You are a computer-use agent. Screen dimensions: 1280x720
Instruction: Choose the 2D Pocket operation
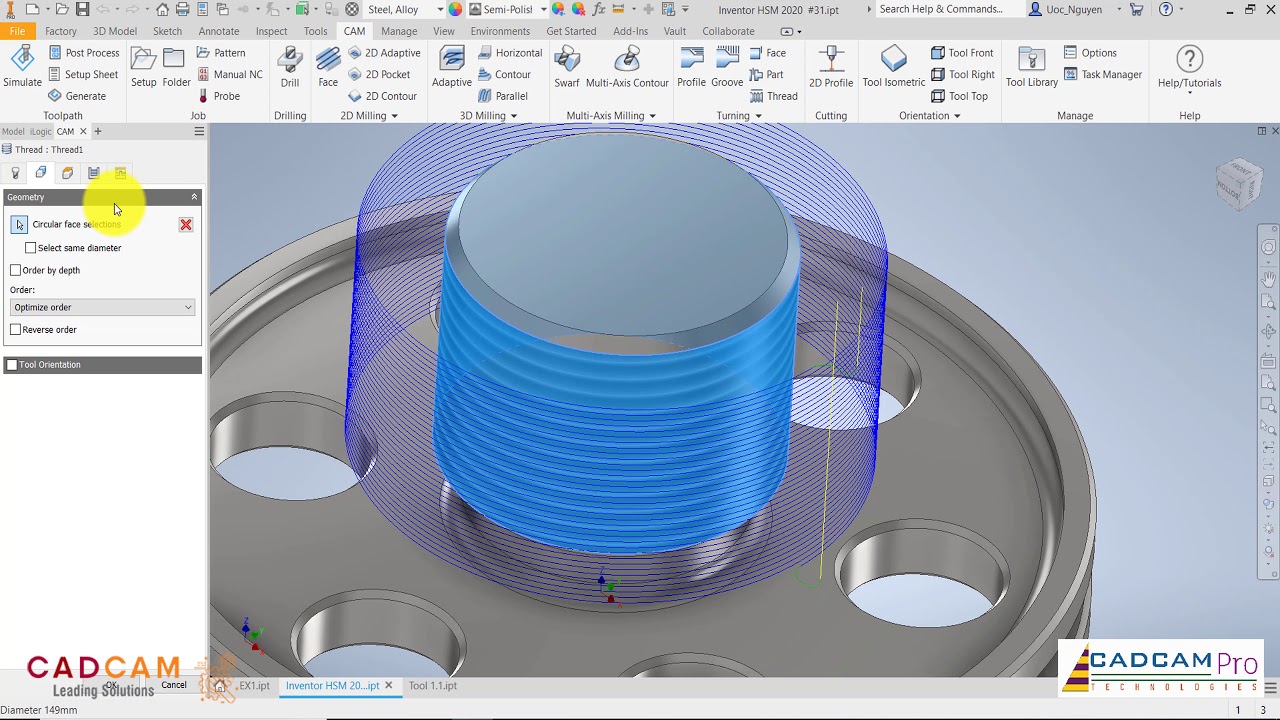(379, 75)
